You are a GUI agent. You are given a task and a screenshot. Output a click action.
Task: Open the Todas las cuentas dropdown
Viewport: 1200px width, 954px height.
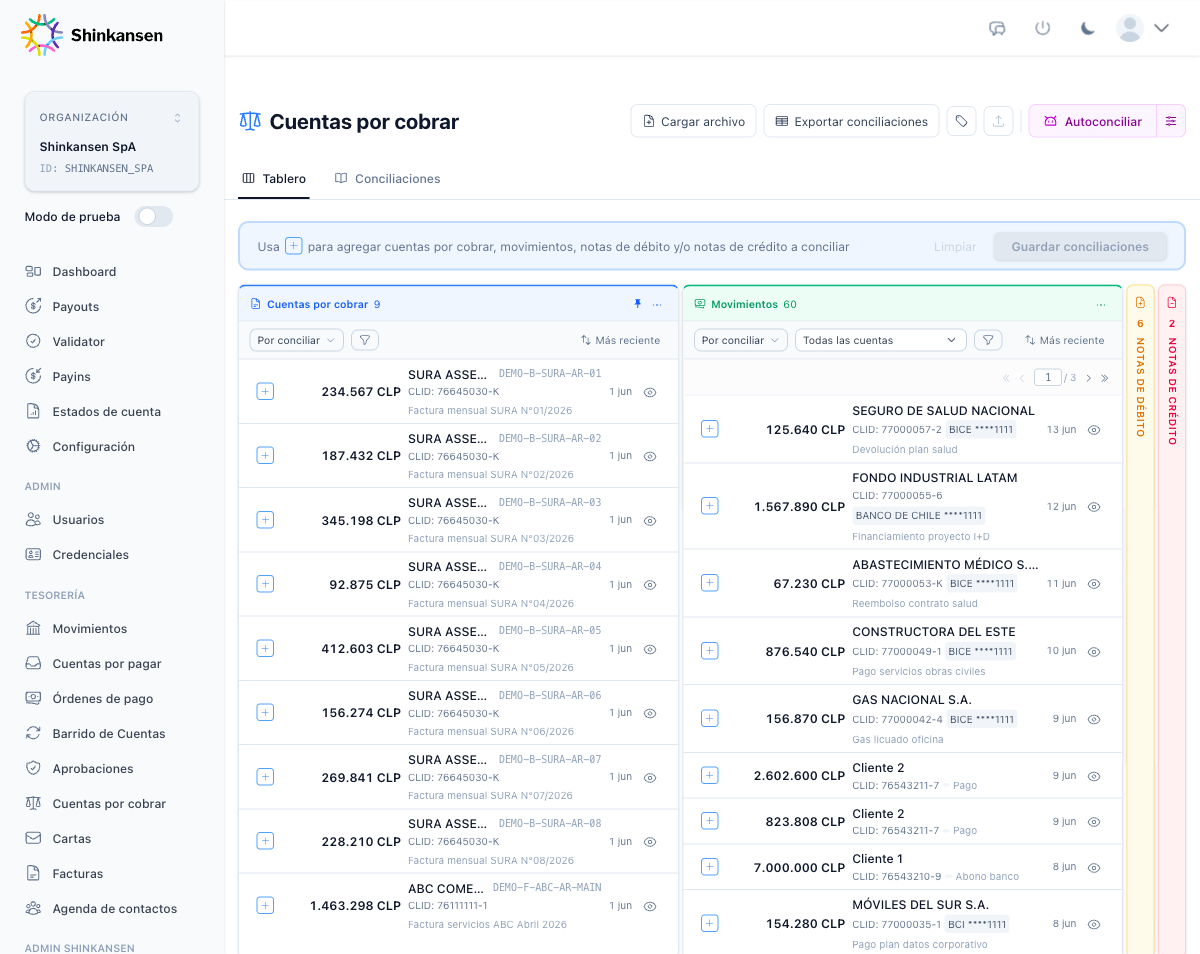(880, 340)
